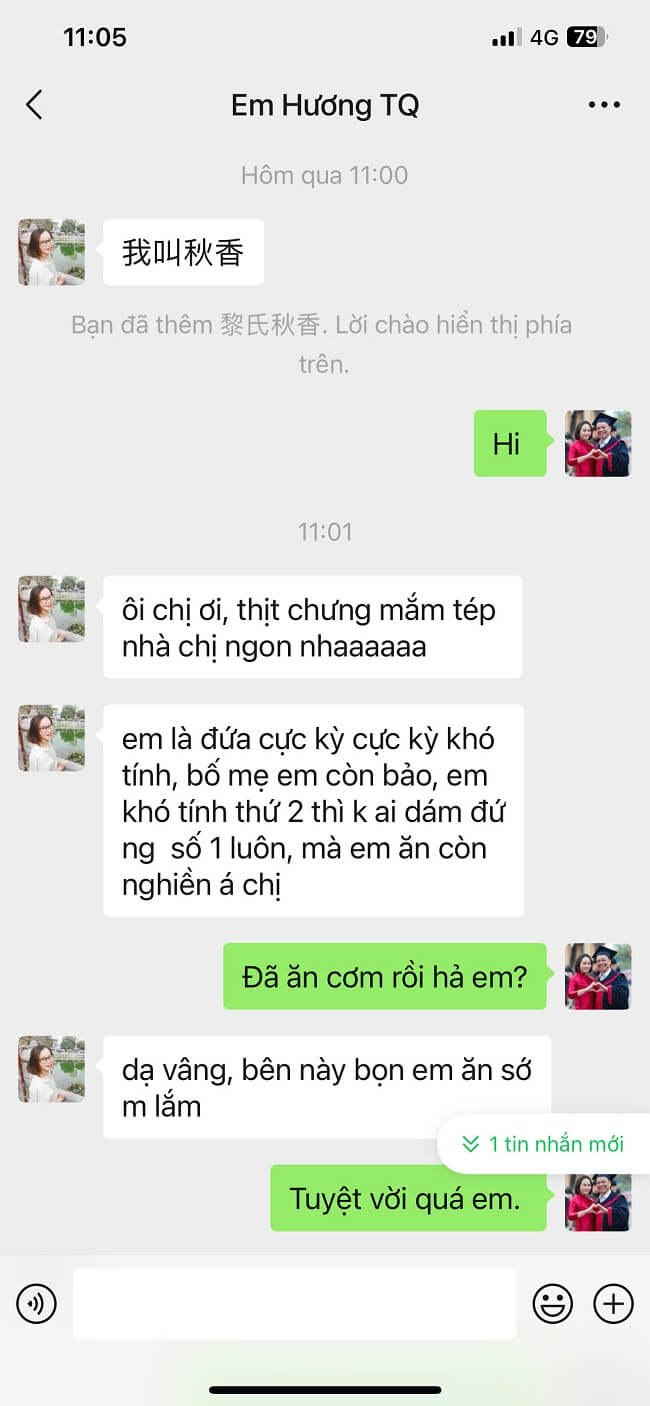Open avatar beside 'dạ vâng, bên này' message
Image resolution: width=650 pixels, height=1406 pixels.
click(x=51, y=1069)
